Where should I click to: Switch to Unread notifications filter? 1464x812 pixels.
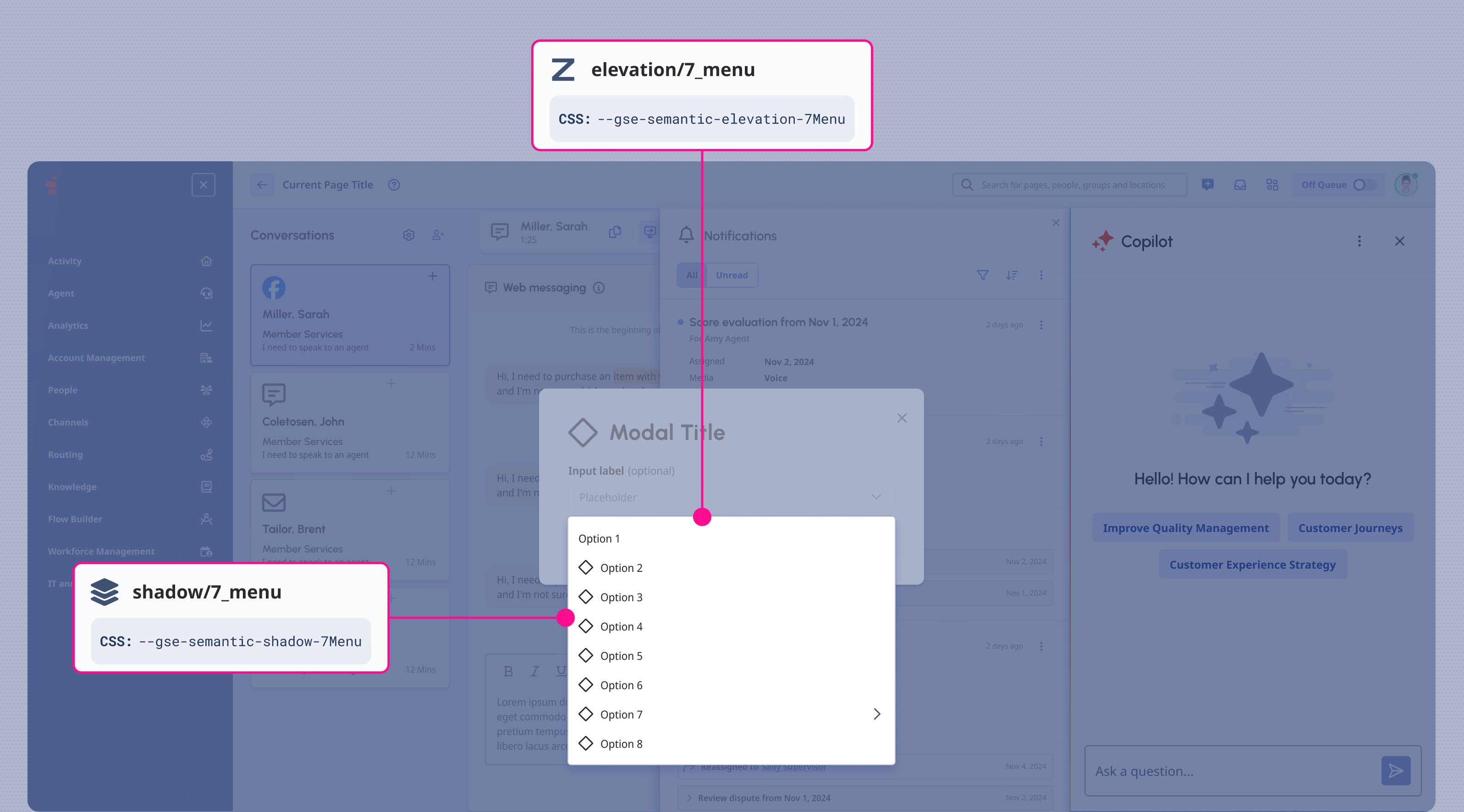(732, 275)
